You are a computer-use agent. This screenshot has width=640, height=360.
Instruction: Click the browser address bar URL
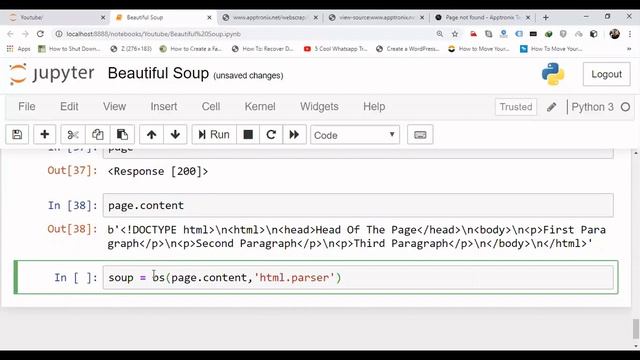point(153,34)
